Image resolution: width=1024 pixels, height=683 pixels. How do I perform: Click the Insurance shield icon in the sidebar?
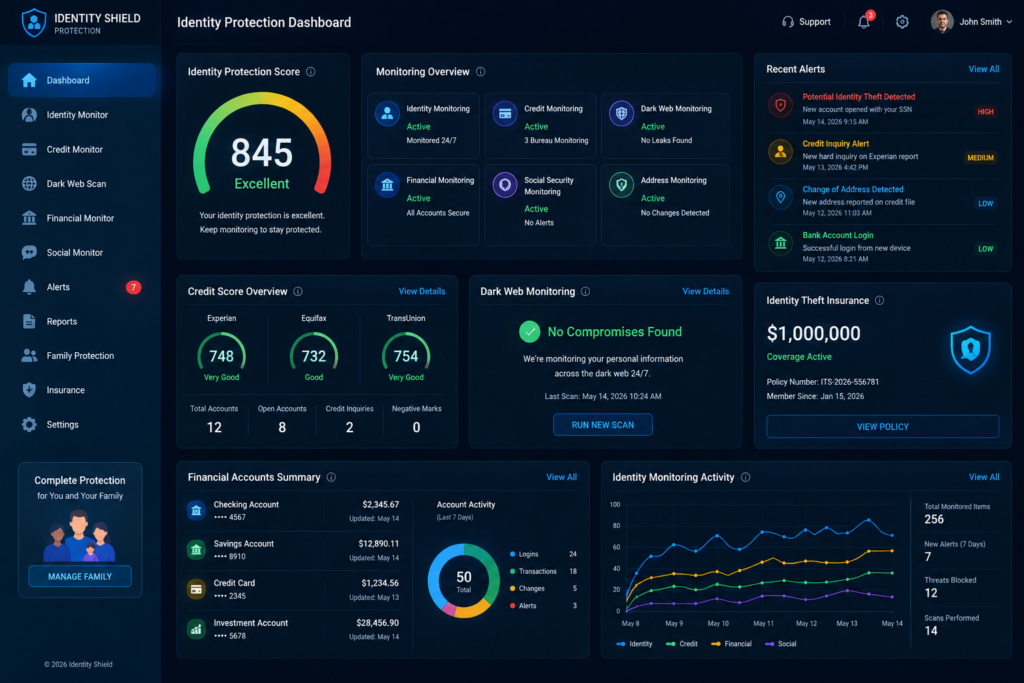click(x=29, y=390)
